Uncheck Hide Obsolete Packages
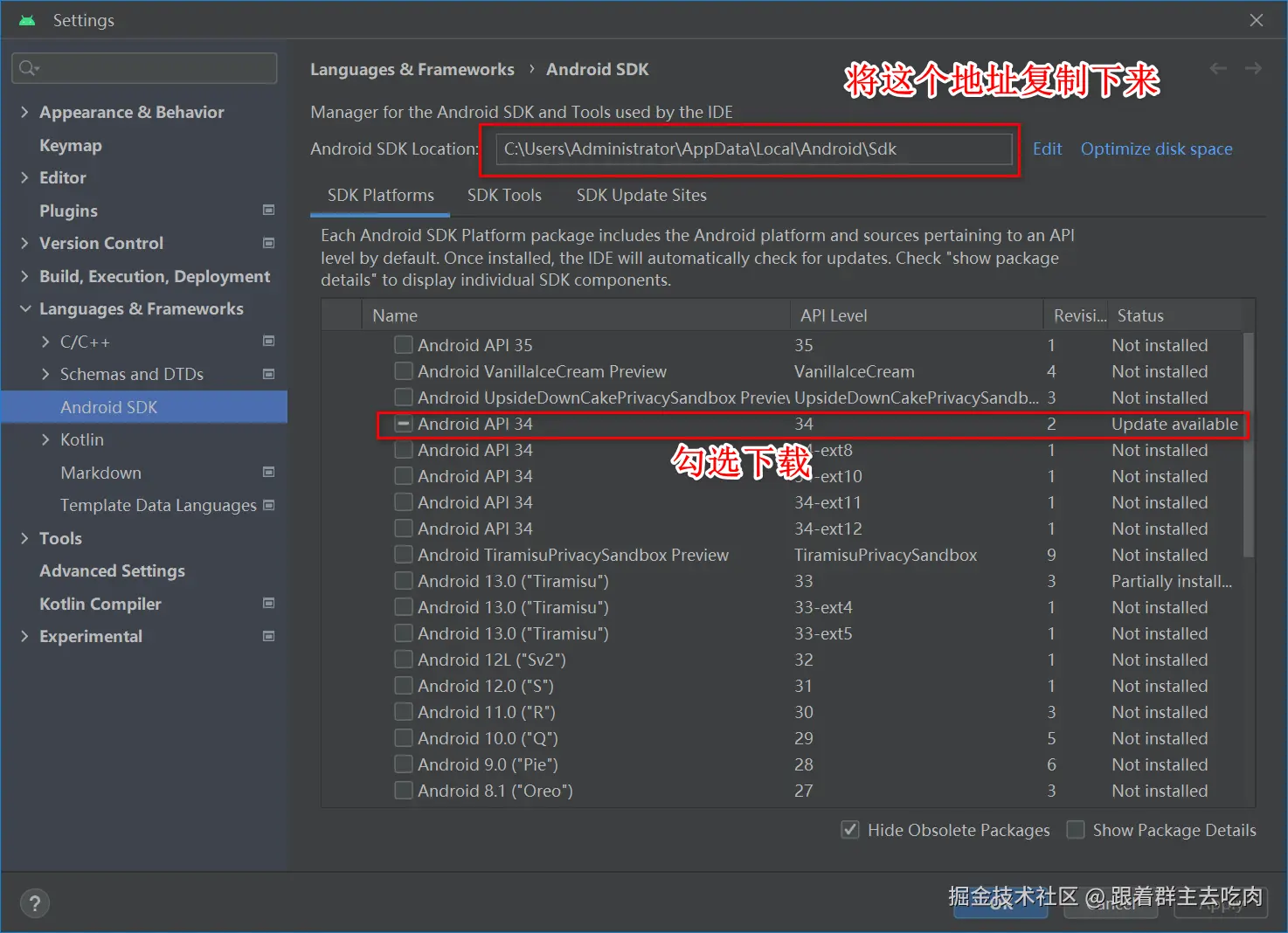 (x=849, y=830)
